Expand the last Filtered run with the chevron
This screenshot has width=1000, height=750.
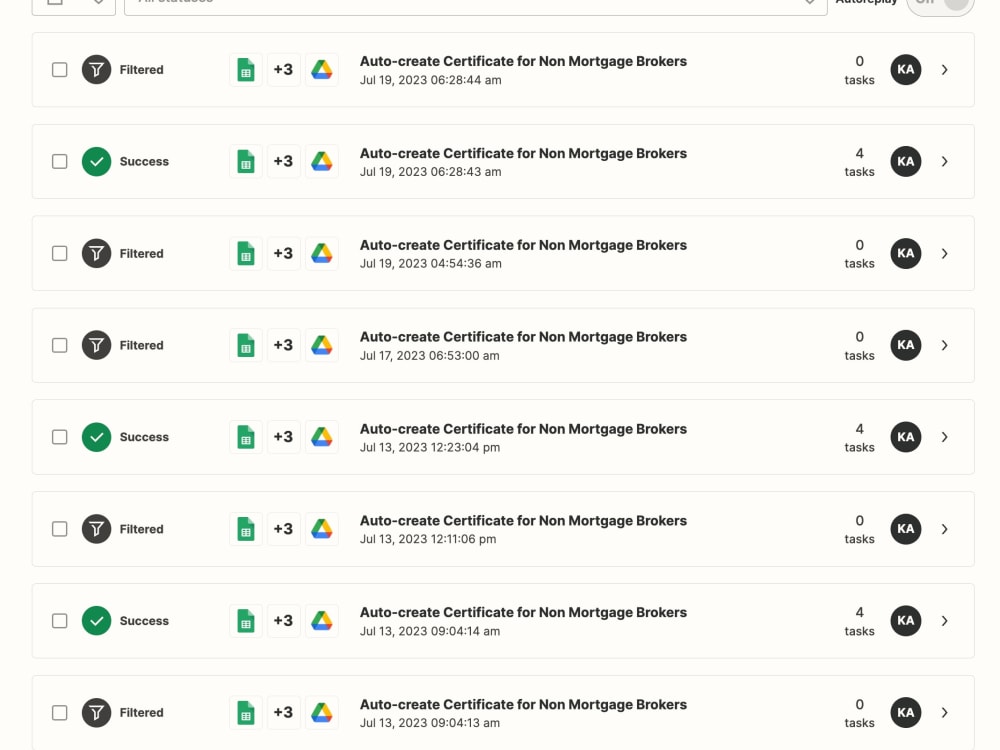[x=944, y=712]
